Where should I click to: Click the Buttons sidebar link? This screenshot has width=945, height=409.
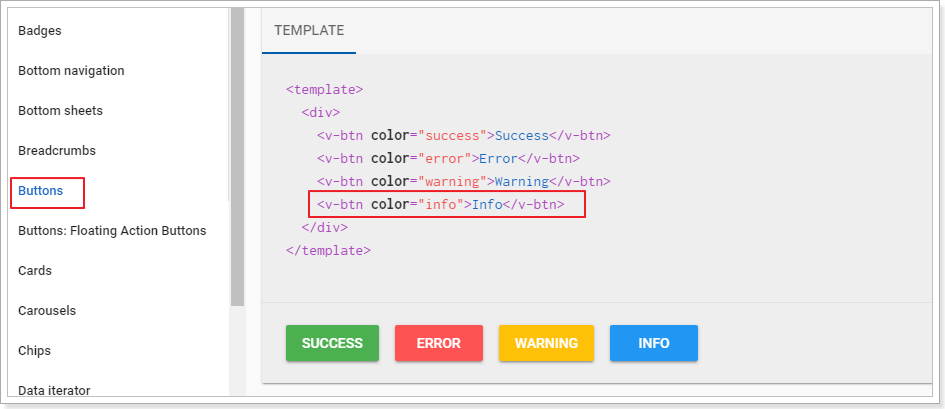point(41,191)
